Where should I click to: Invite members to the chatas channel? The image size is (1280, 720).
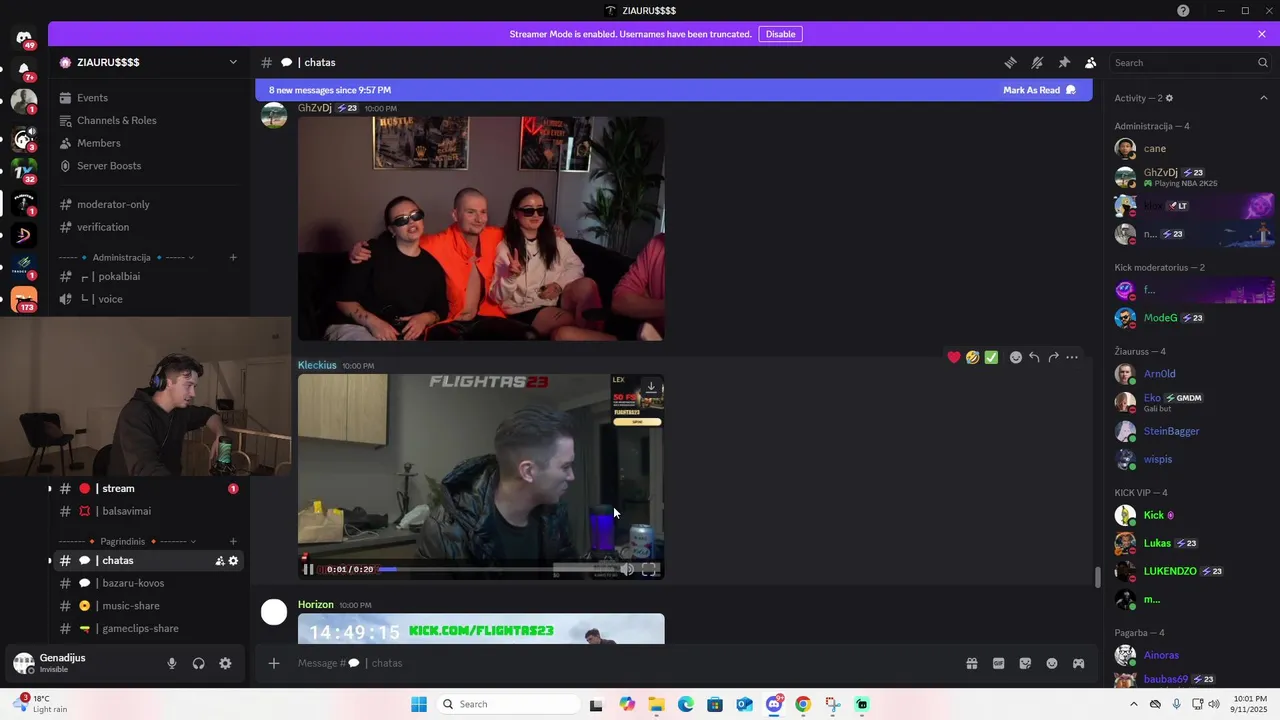point(219,561)
